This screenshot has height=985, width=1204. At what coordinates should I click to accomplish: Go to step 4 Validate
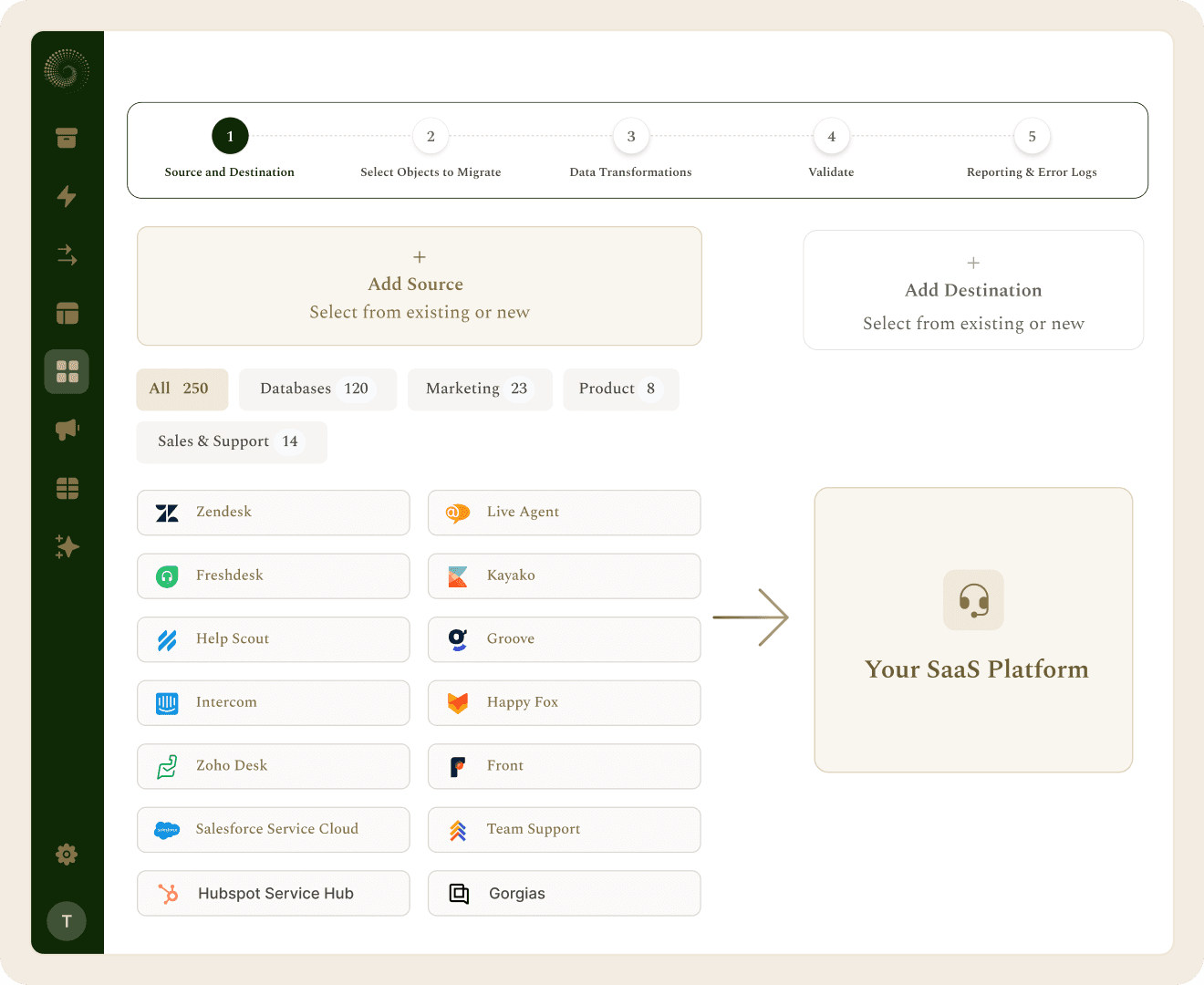coord(831,148)
